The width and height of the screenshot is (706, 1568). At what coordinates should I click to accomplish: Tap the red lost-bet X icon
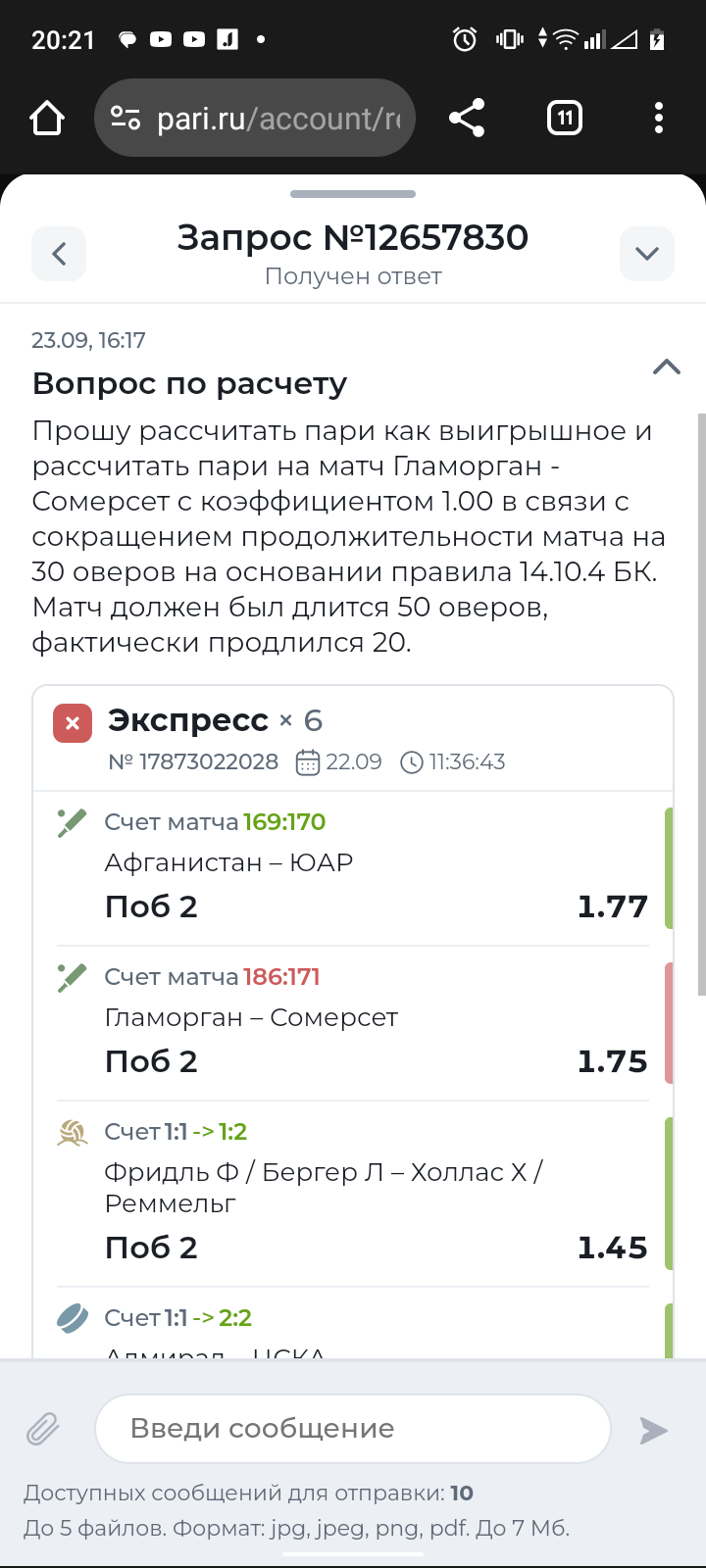coord(73,723)
